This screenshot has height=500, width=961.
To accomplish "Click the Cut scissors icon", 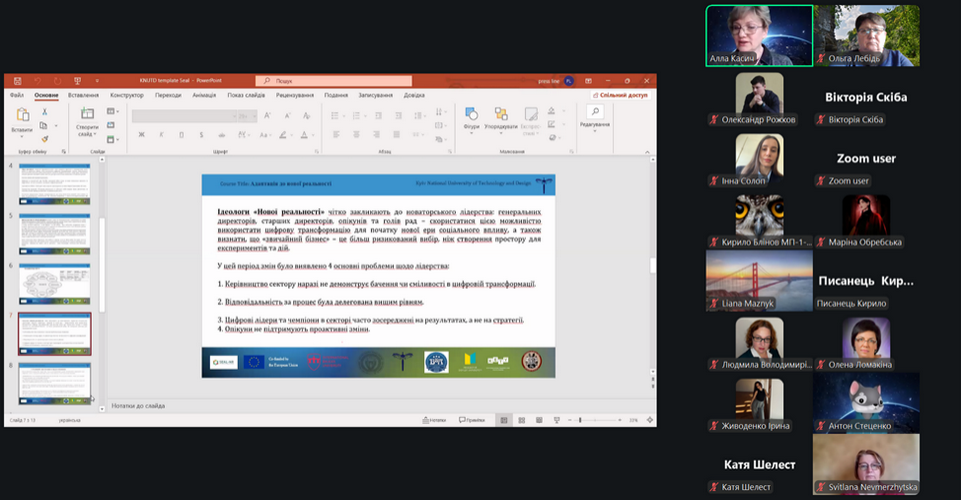I will click(46, 112).
